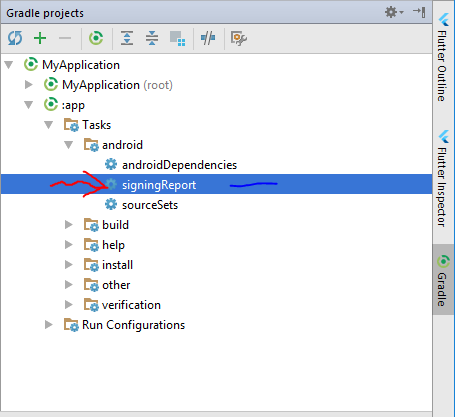Select the install group label

point(117,265)
